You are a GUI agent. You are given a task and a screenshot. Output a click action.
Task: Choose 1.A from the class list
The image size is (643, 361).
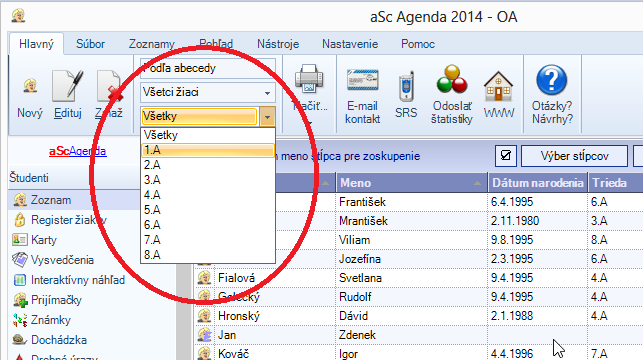click(x=207, y=150)
